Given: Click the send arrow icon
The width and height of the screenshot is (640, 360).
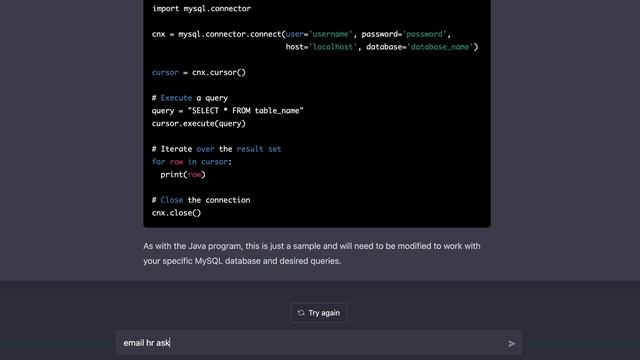Looking at the screenshot, I should click(x=511, y=344).
